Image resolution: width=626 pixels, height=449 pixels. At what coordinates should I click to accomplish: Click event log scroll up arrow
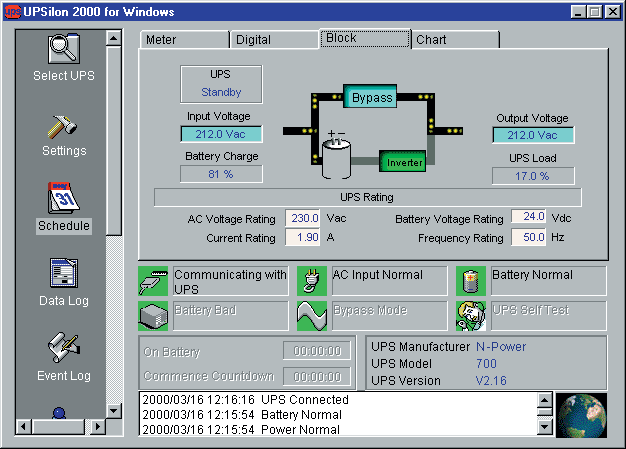tap(545, 400)
